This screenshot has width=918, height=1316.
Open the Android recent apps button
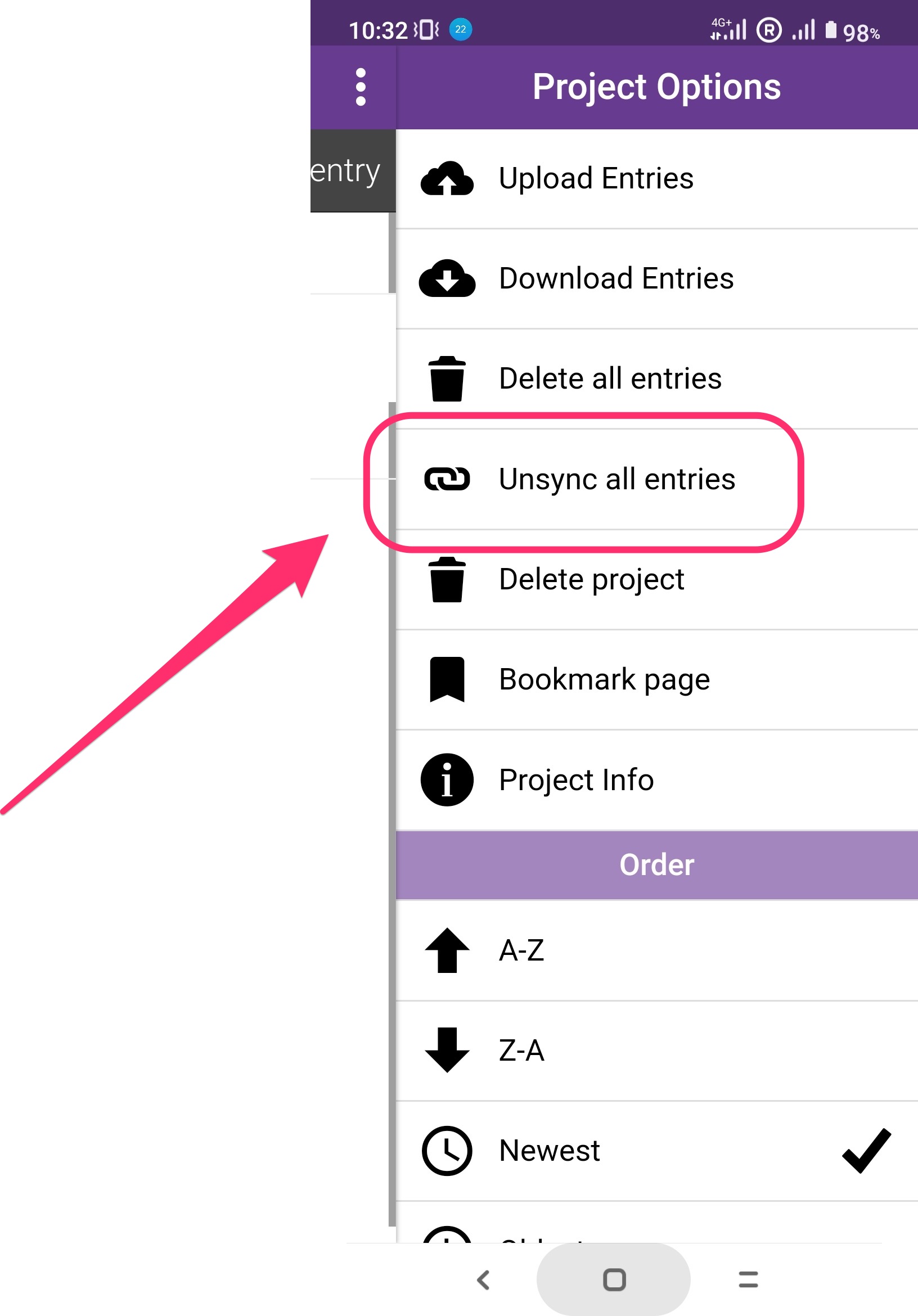coord(748,1279)
